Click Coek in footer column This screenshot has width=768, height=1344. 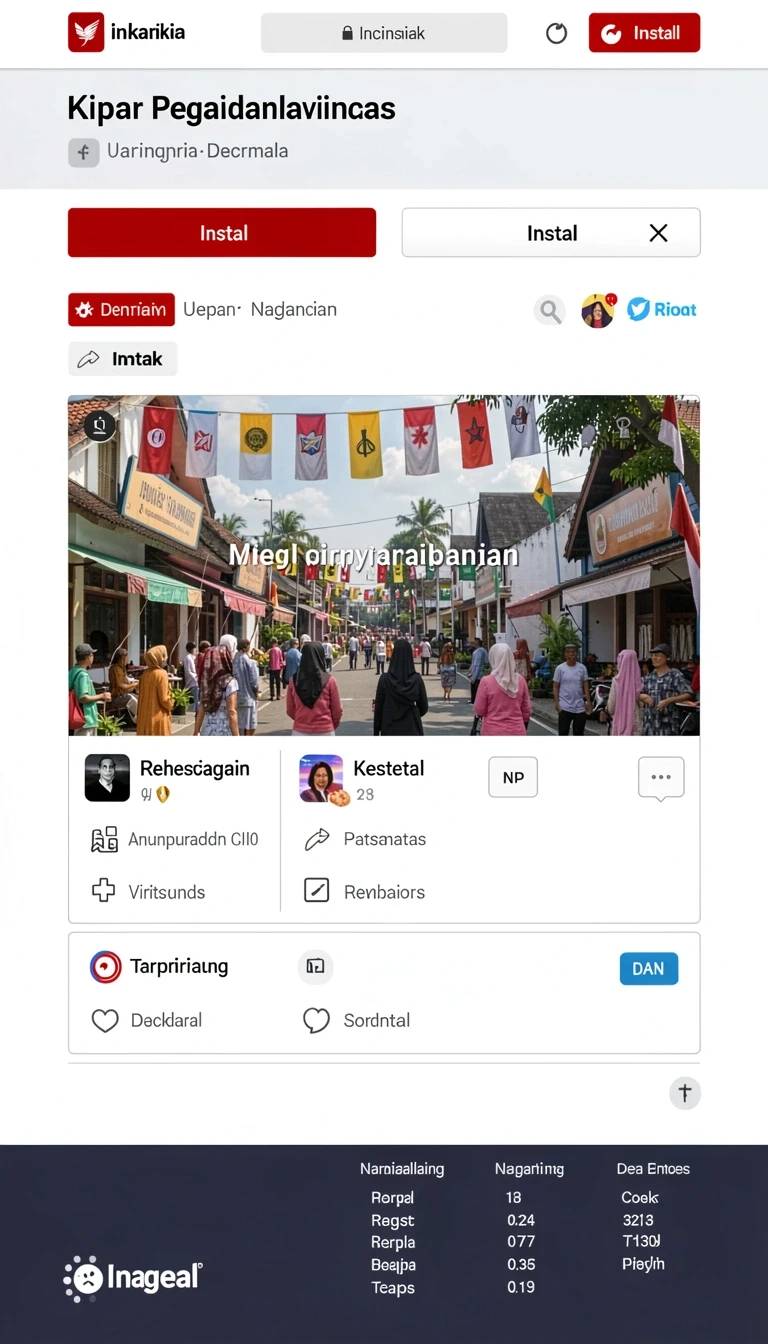click(640, 1198)
